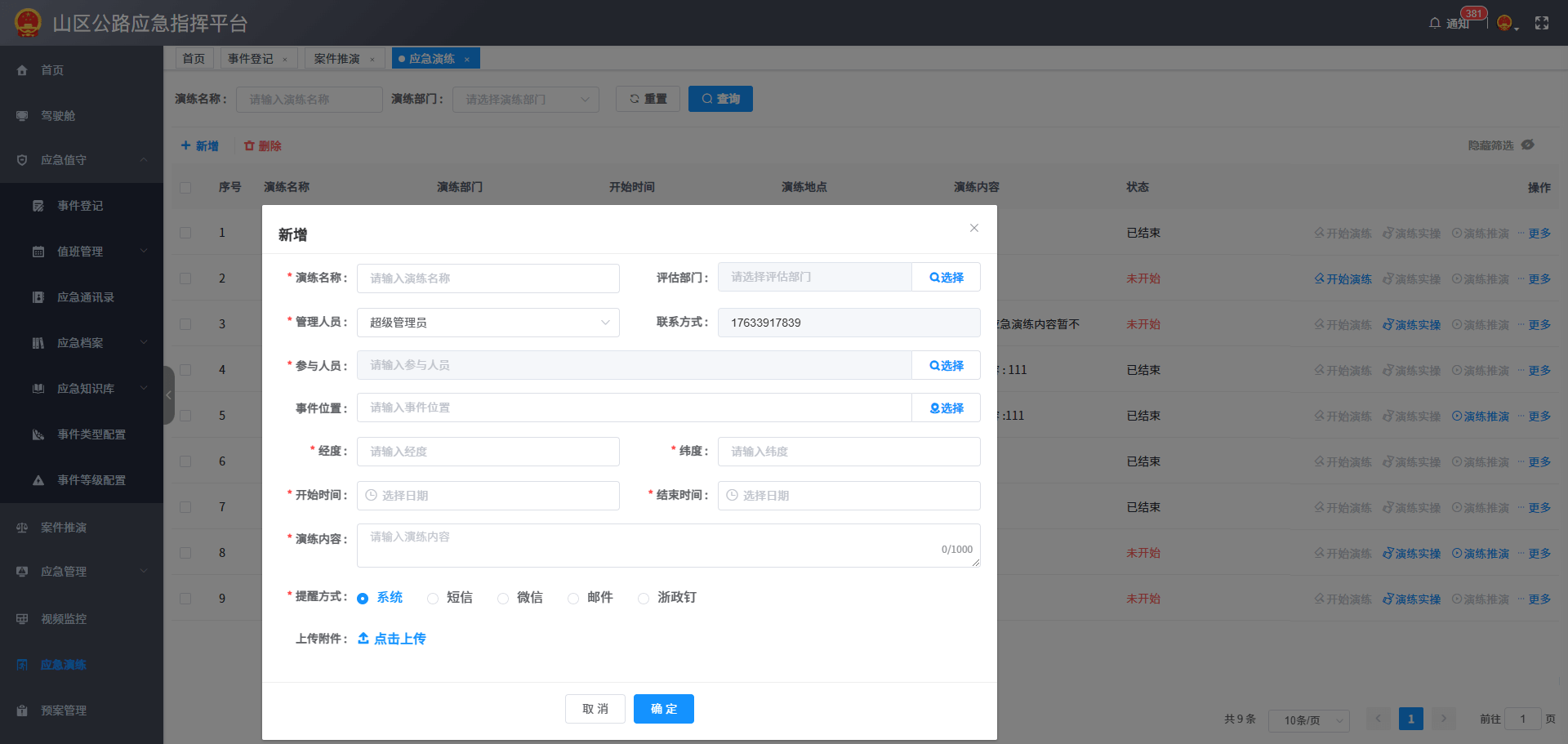Switch to the 事件登记 tab

[251, 59]
